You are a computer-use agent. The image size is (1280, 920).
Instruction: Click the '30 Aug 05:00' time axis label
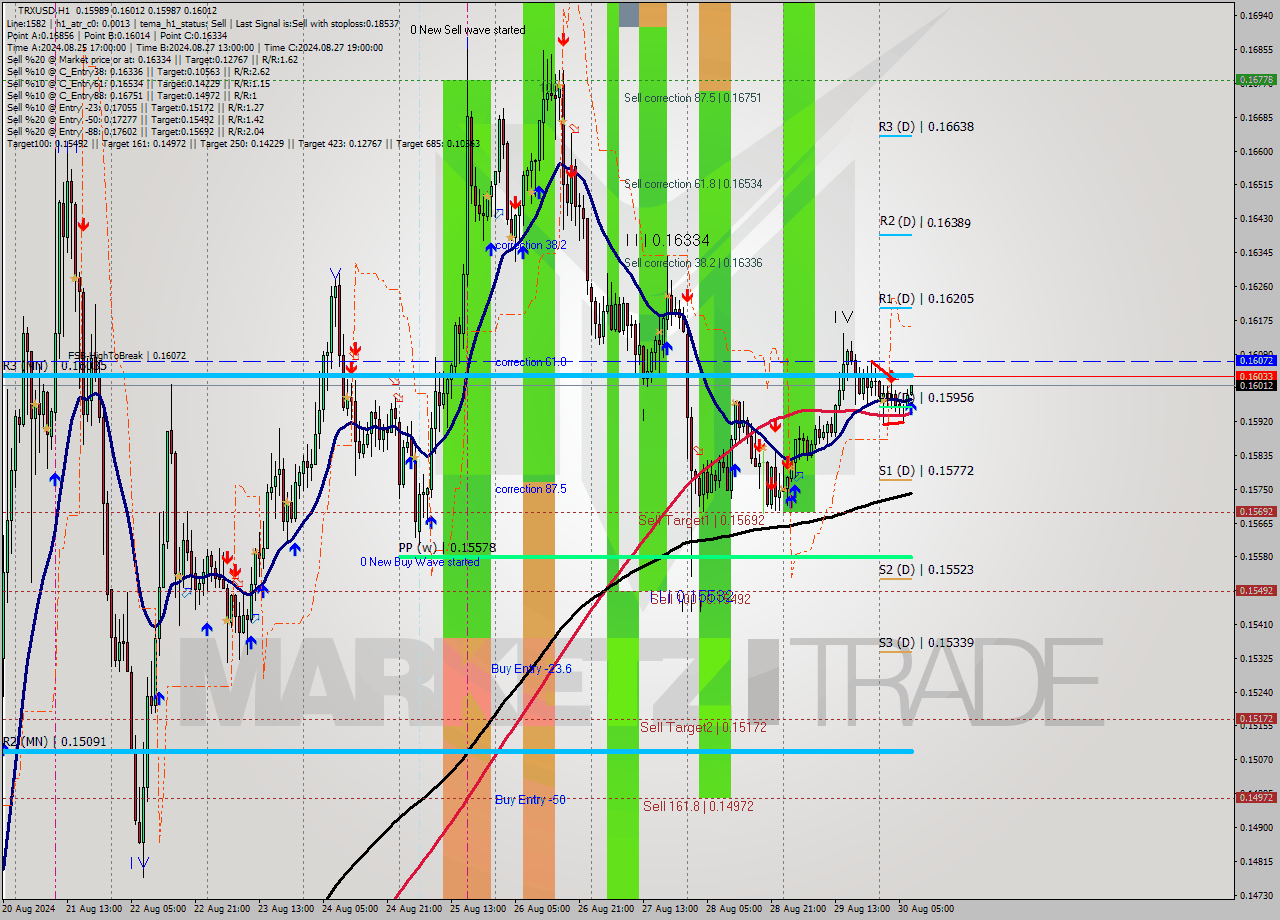click(x=926, y=909)
